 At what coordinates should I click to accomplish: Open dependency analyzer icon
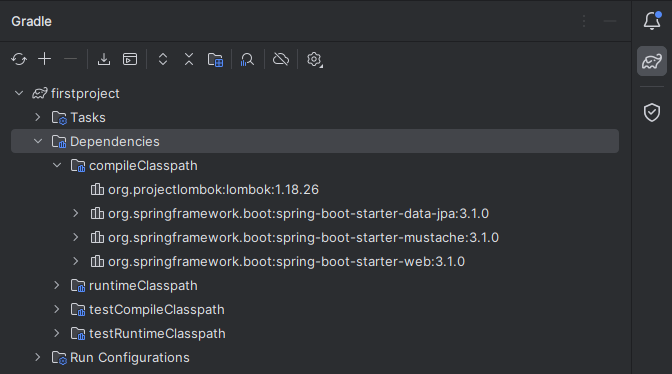point(247,59)
